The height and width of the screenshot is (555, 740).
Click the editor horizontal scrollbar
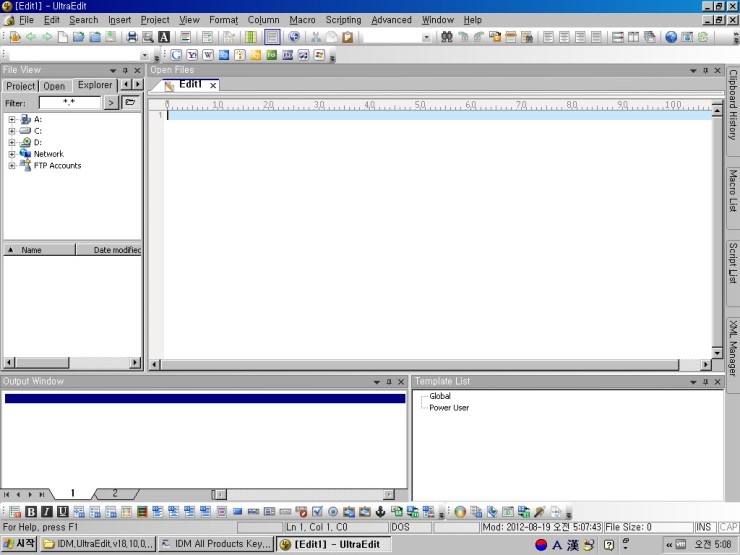point(420,364)
